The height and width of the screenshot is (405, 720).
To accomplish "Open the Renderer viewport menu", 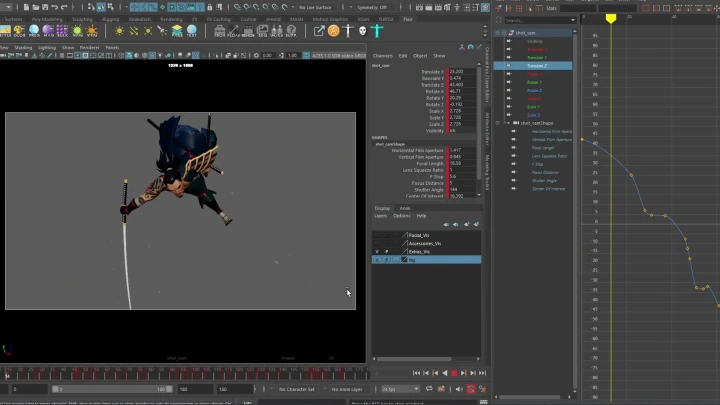I will coord(90,48).
